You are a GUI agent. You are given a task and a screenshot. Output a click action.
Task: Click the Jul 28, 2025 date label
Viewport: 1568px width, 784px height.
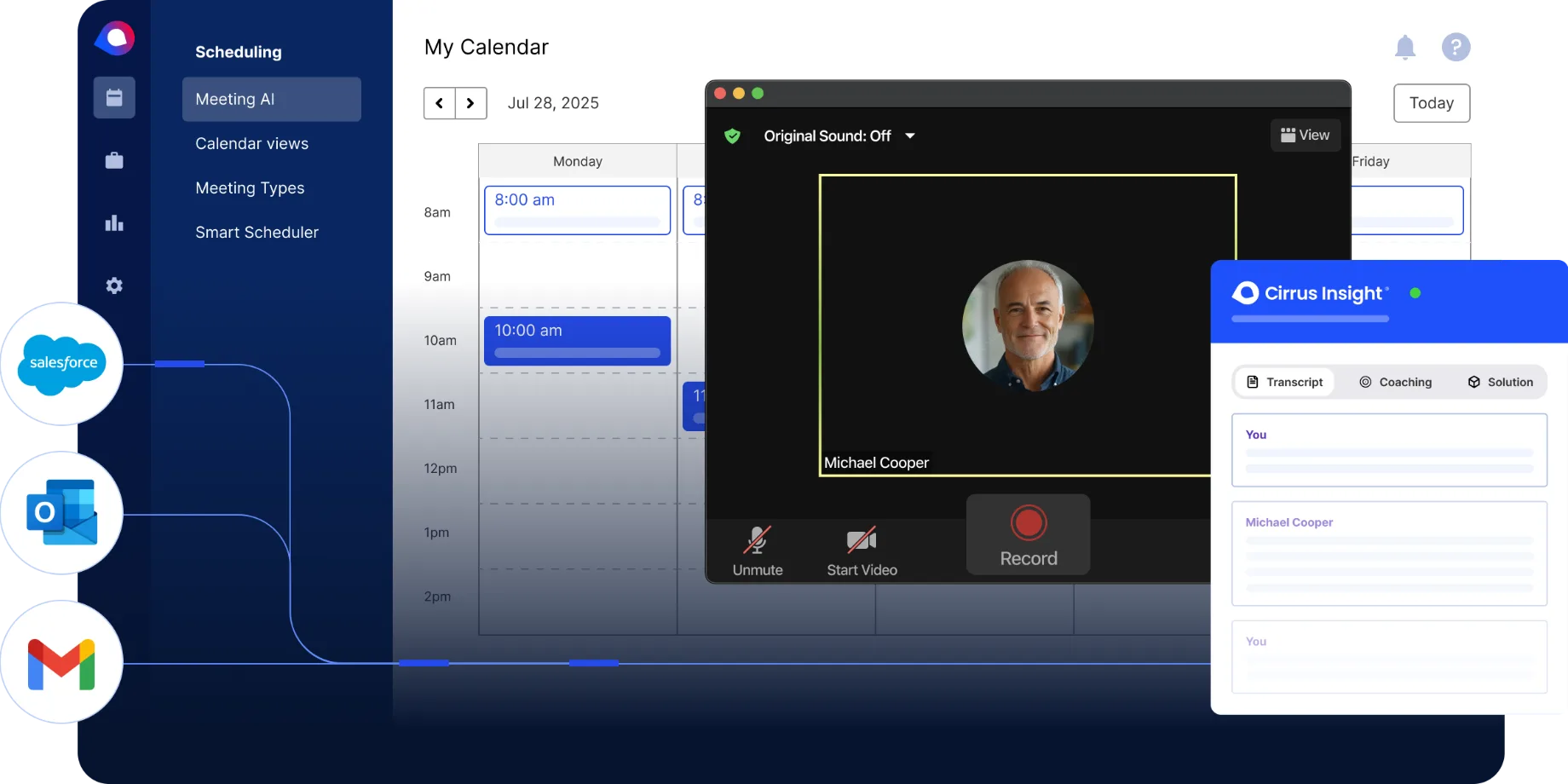[x=553, y=103]
